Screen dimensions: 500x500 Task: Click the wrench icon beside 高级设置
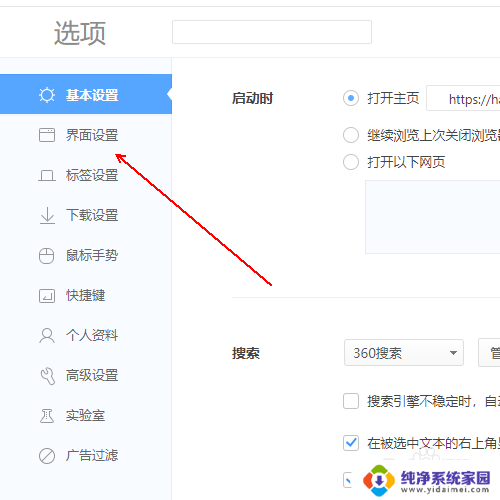coord(47,376)
